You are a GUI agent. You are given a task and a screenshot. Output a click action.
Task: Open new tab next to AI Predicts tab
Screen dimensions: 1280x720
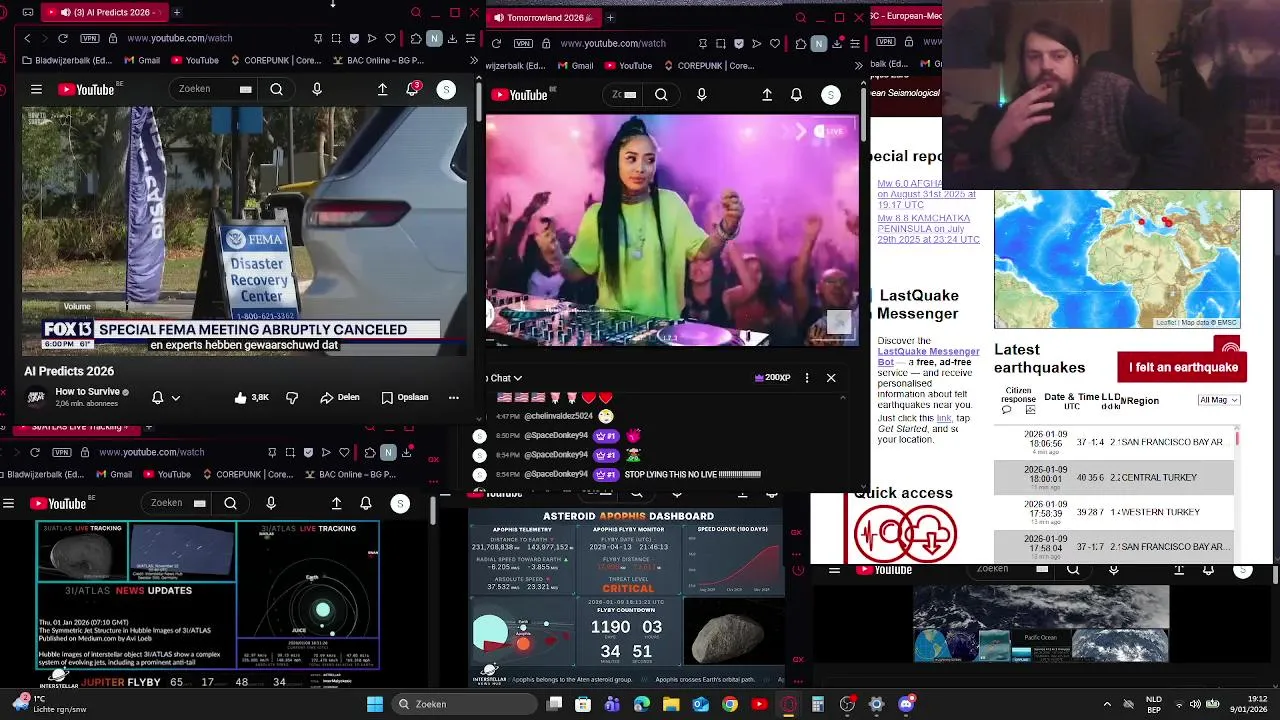(x=176, y=12)
